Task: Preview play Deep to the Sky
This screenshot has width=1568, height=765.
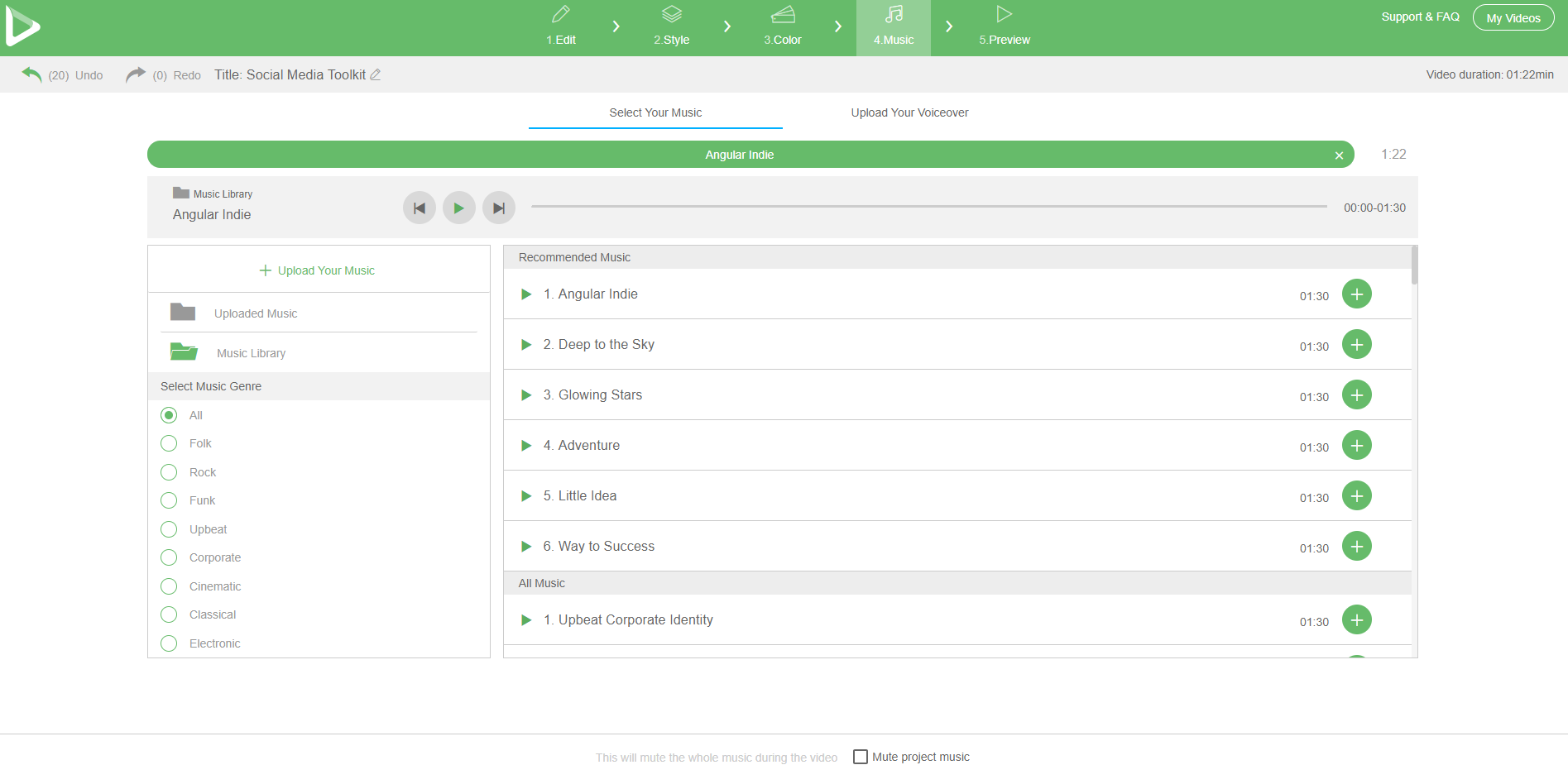Action: pos(526,345)
